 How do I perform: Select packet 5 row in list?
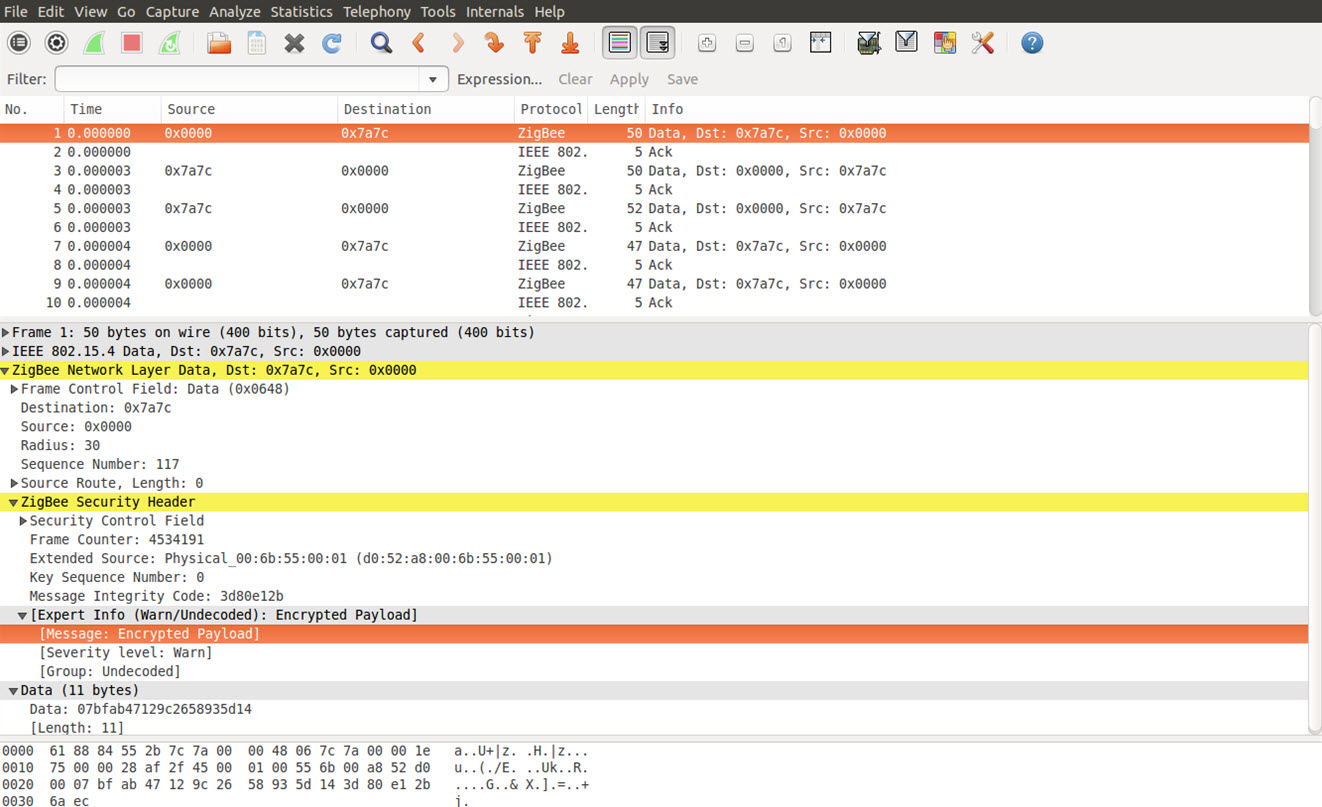(x=654, y=208)
